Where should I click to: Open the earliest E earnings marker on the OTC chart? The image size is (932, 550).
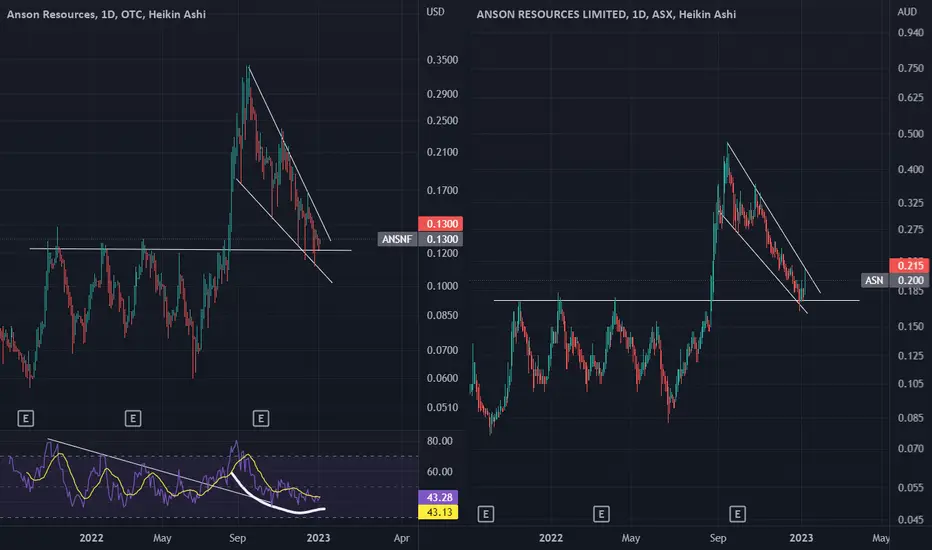[26, 419]
